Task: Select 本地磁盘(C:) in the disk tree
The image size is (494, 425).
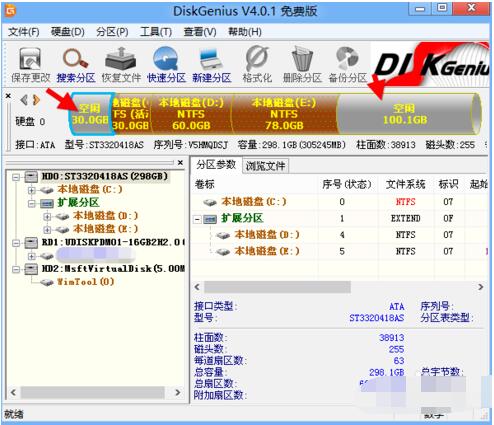Action: 90,189
